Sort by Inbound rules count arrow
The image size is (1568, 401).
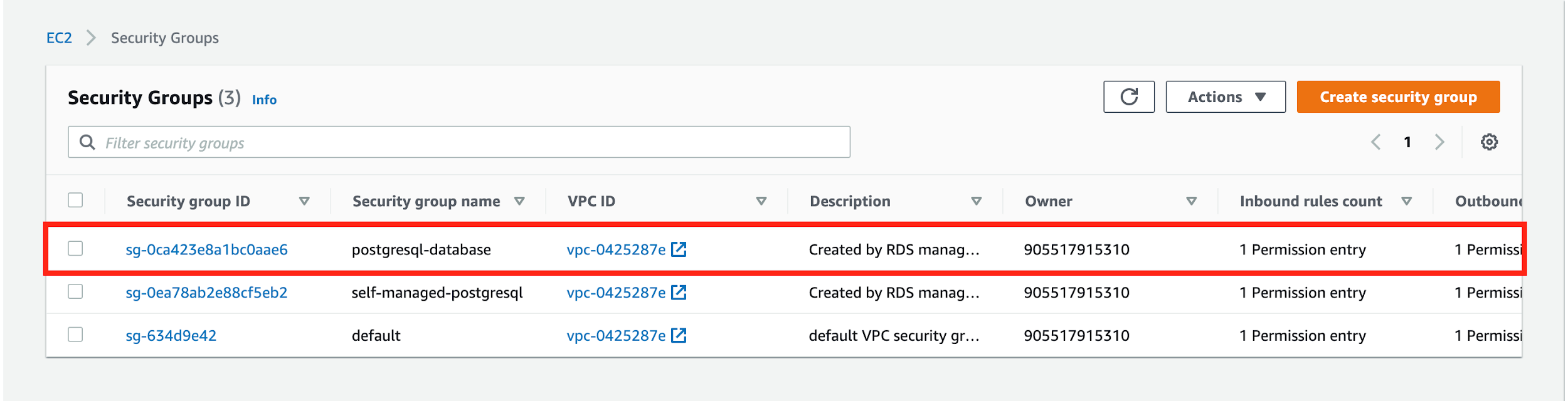1407,201
